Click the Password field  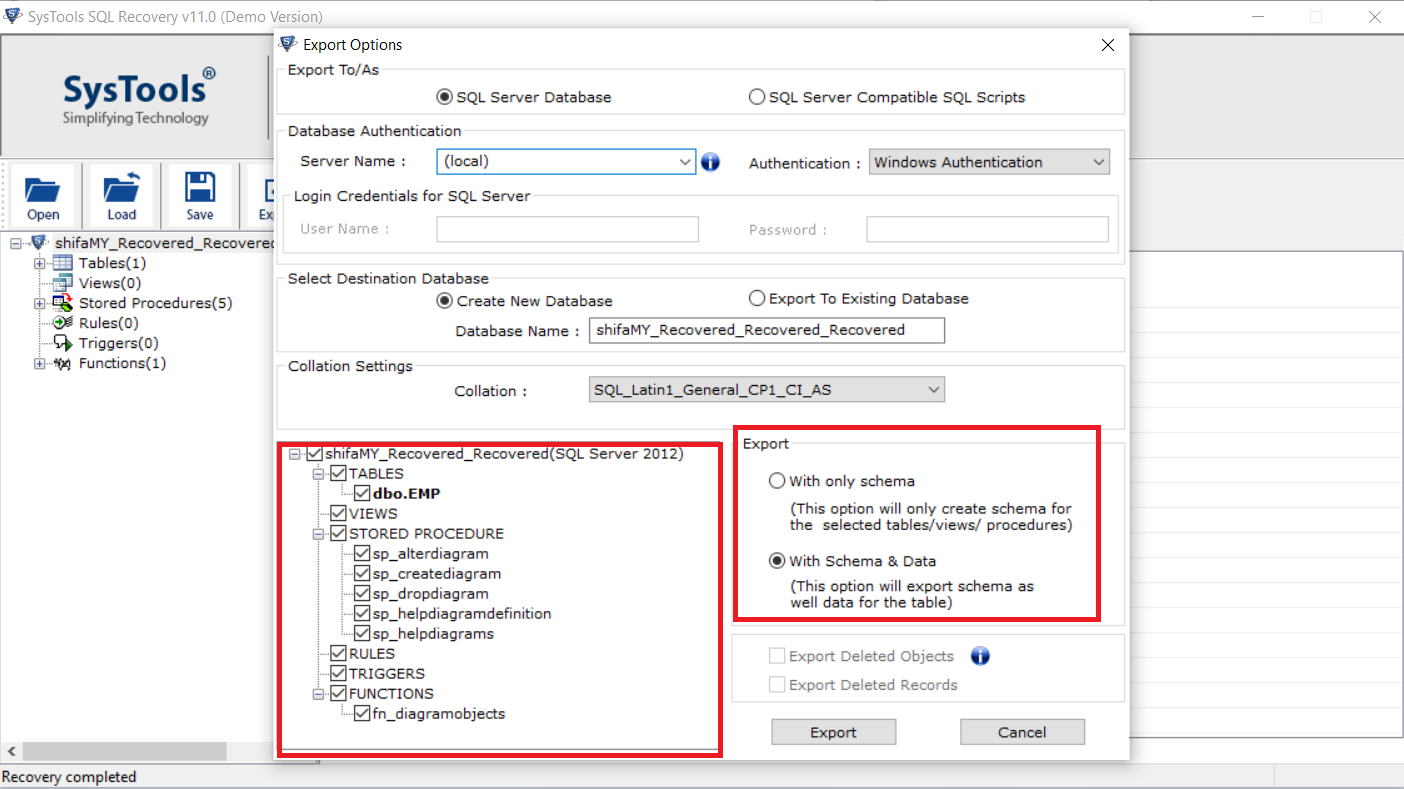(987, 229)
